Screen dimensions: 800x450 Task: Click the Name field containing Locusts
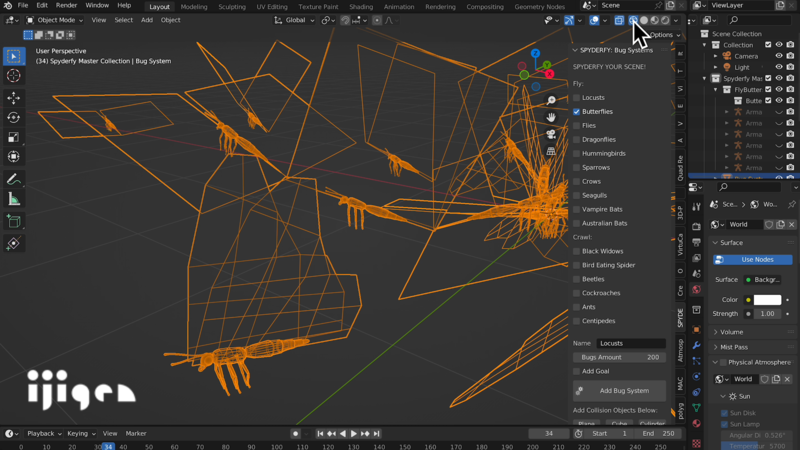point(631,343)
